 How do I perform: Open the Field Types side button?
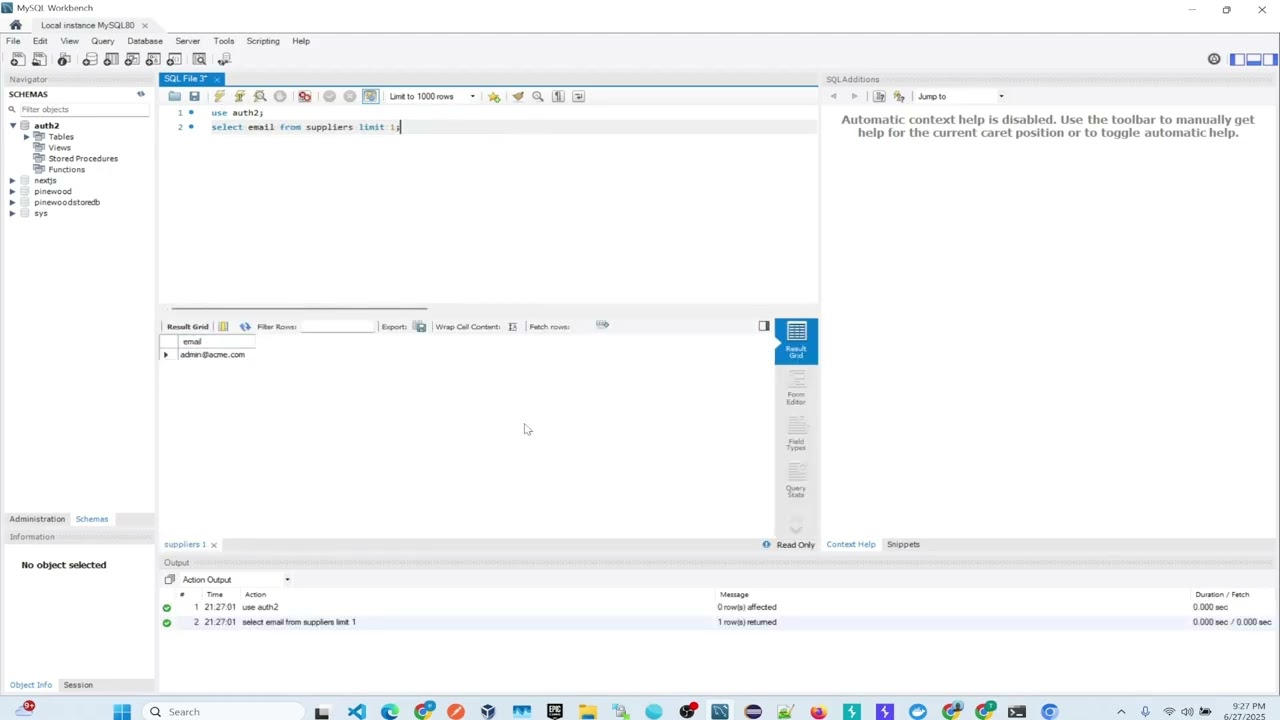pyautogui.click(x=796, y=434)
